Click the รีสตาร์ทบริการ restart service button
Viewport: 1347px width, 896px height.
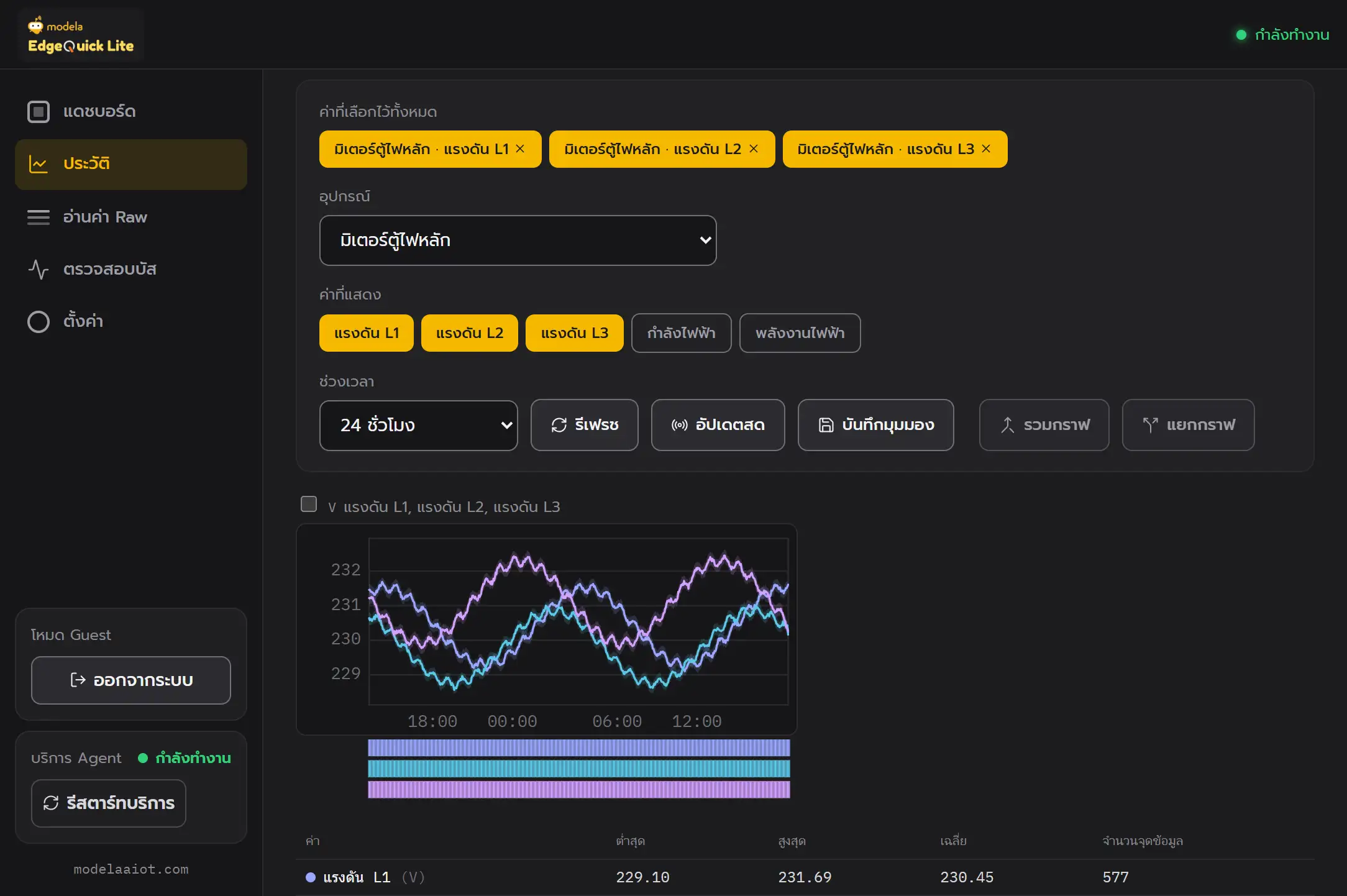click(x=109, y=803)
